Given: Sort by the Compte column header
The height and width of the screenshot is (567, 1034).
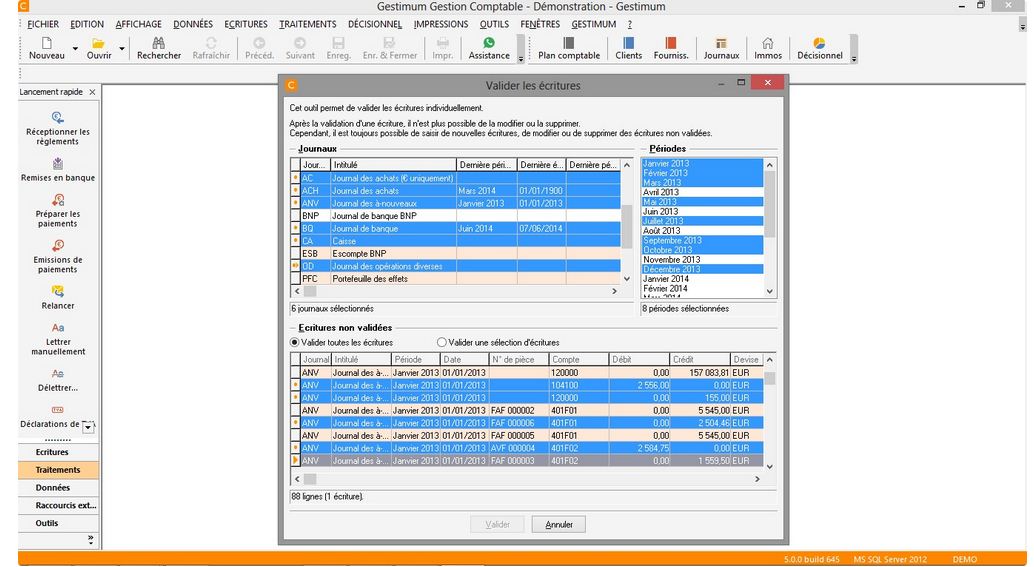Looking at the screenshot, I should [x=578, y=359].
